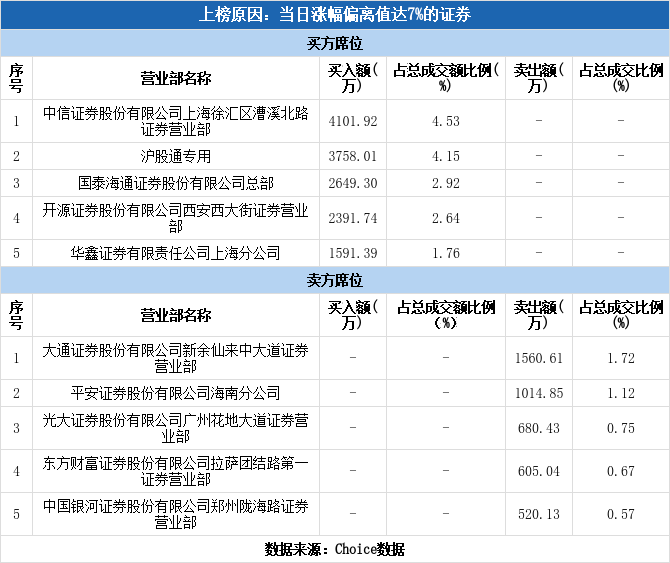The width and height of the screenshot is (670, 563).
Task: Select buy amount 2649.30
Action: point(353,183)
